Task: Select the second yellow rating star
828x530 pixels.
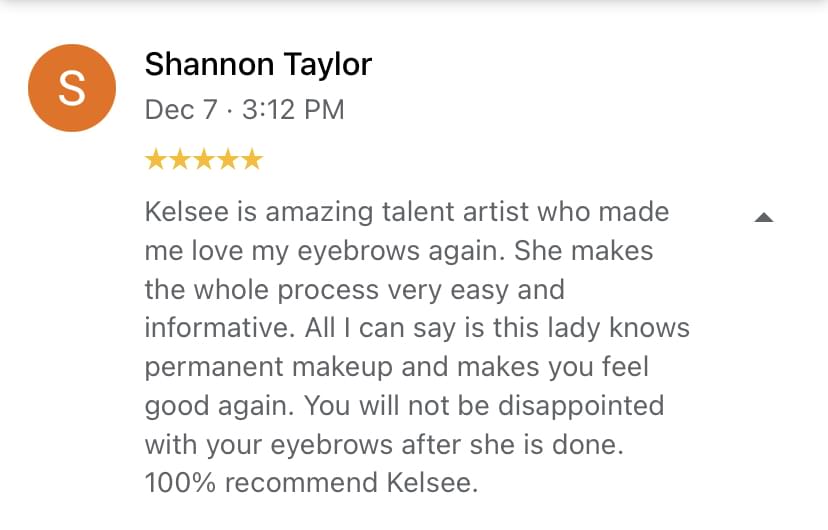Action: [180, 159]
